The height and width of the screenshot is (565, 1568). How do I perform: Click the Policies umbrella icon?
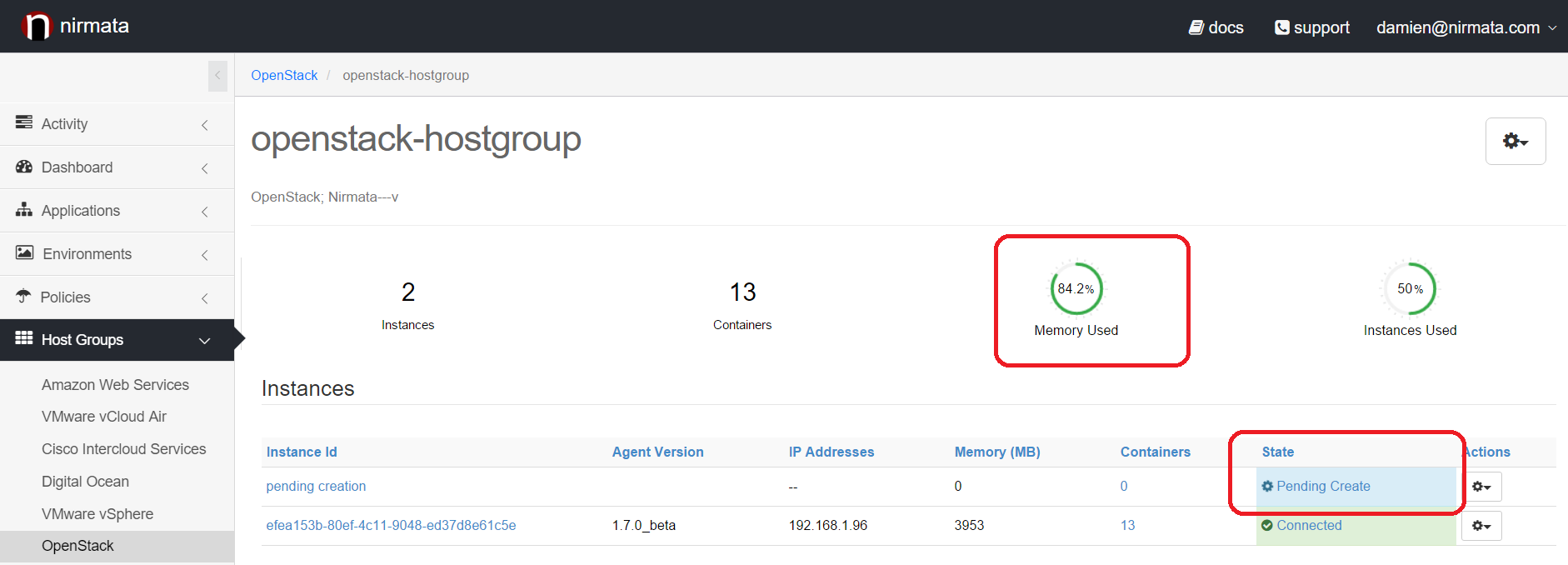click(23, 296)
